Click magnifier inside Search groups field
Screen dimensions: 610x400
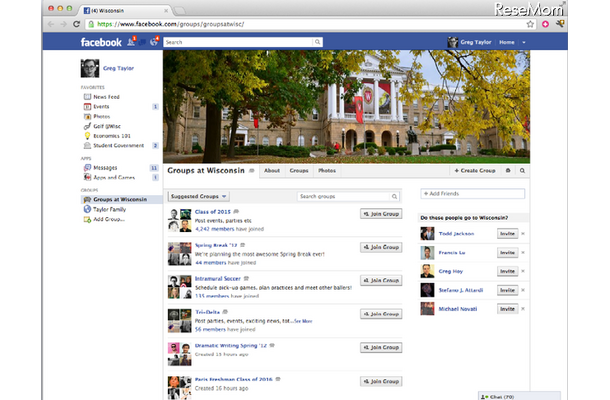tap(394, 196)
